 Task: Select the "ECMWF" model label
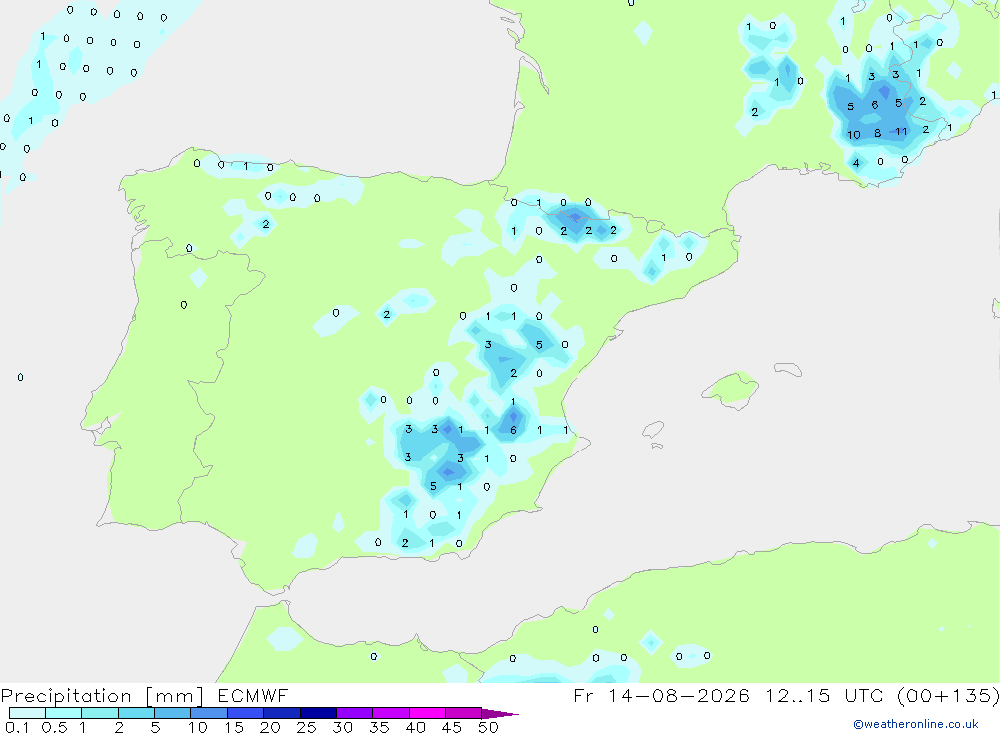(x=253, y=695)
